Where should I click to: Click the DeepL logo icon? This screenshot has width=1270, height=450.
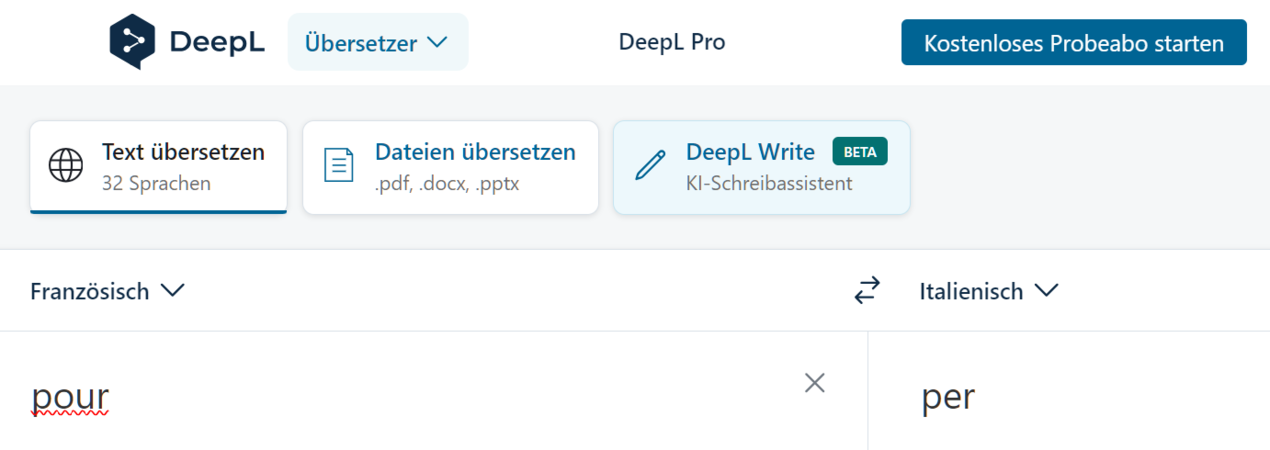[133, 42]
